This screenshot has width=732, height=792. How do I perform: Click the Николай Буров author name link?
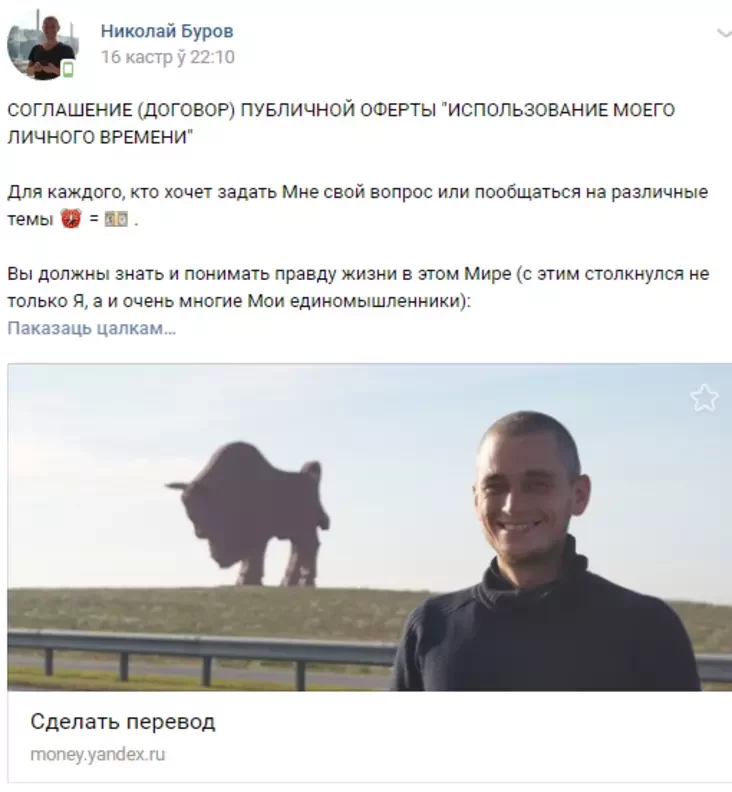(x=167, y=31)
